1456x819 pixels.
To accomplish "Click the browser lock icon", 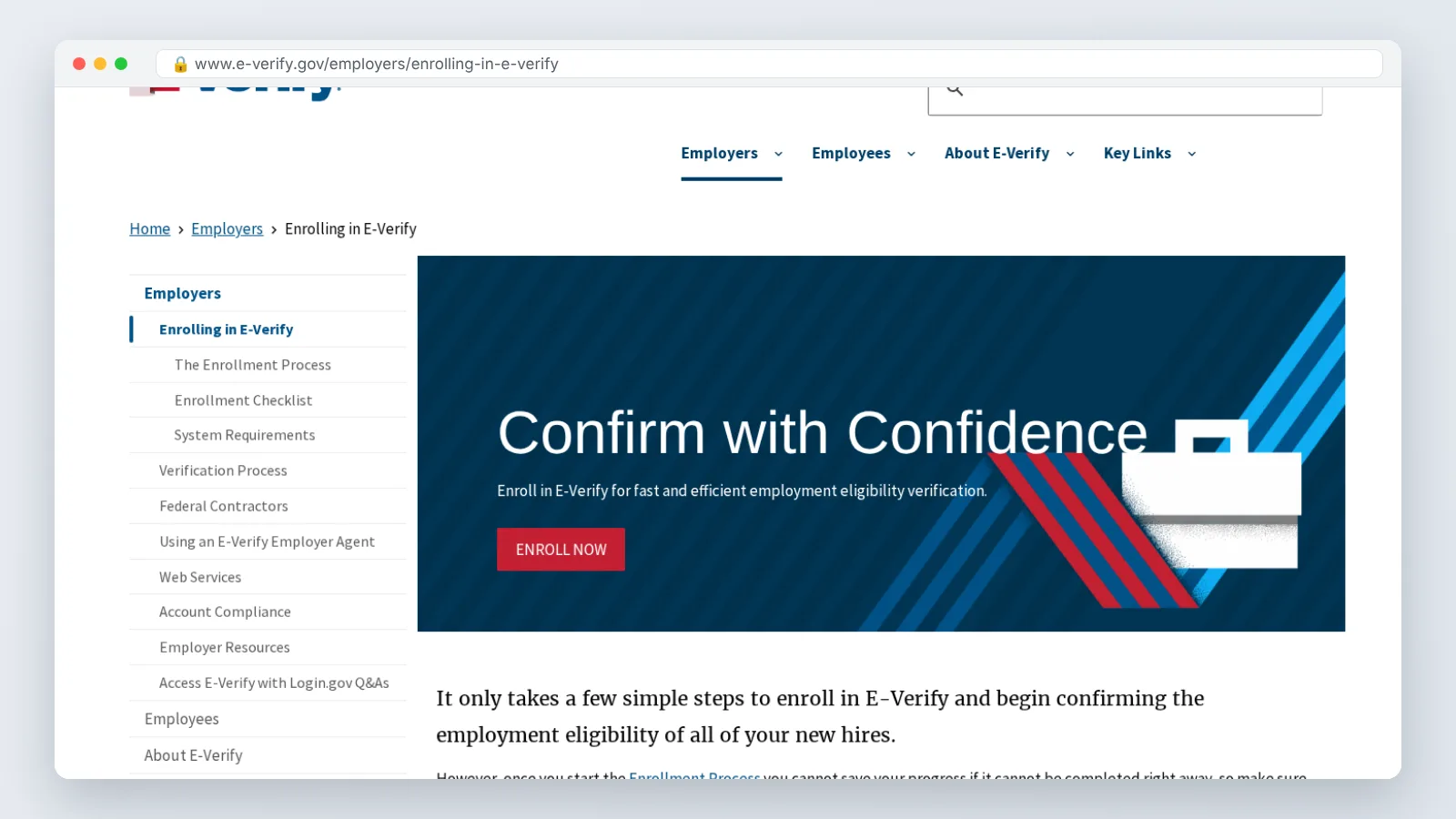I will point(180,64).
